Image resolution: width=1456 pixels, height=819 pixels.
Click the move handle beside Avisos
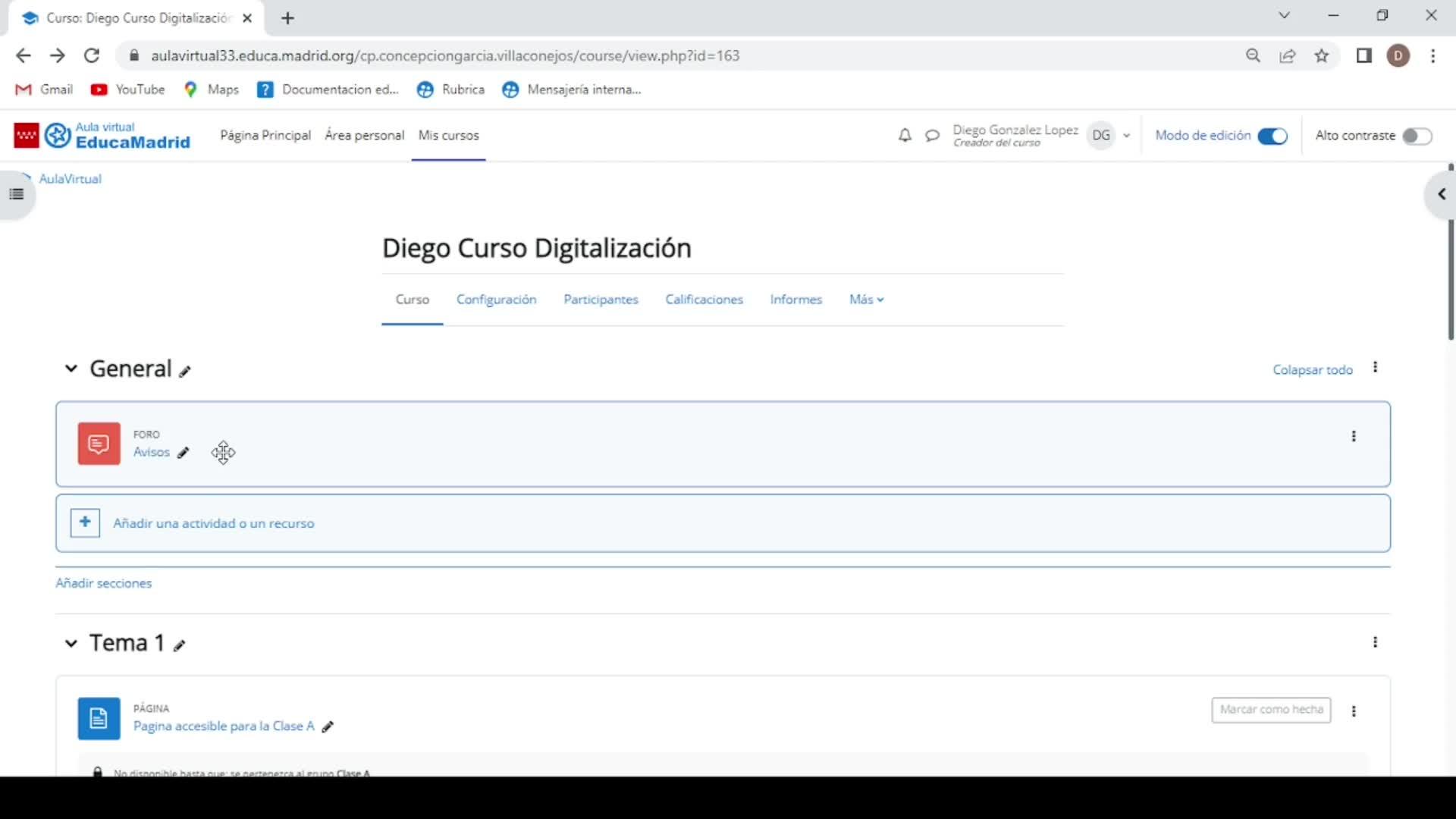pos(223,453)
